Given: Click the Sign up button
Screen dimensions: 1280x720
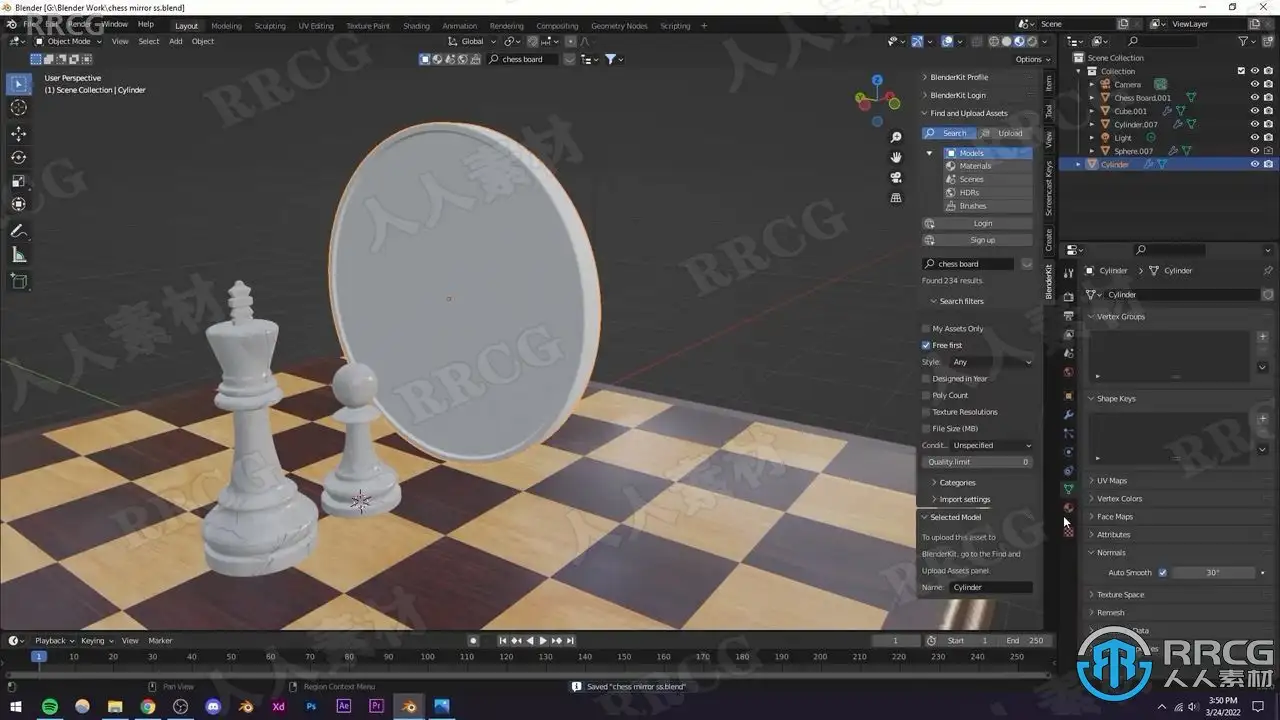Looking at the screenshot, I should click(x=977, y=240).
